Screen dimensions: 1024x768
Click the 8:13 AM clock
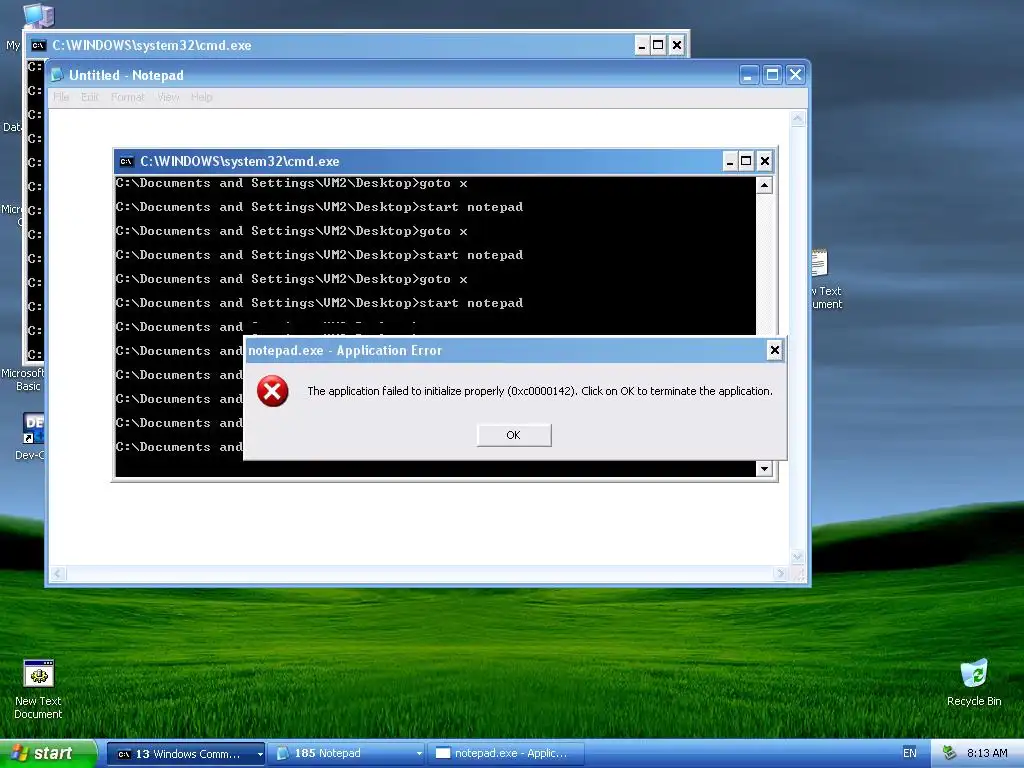point(987,754)
